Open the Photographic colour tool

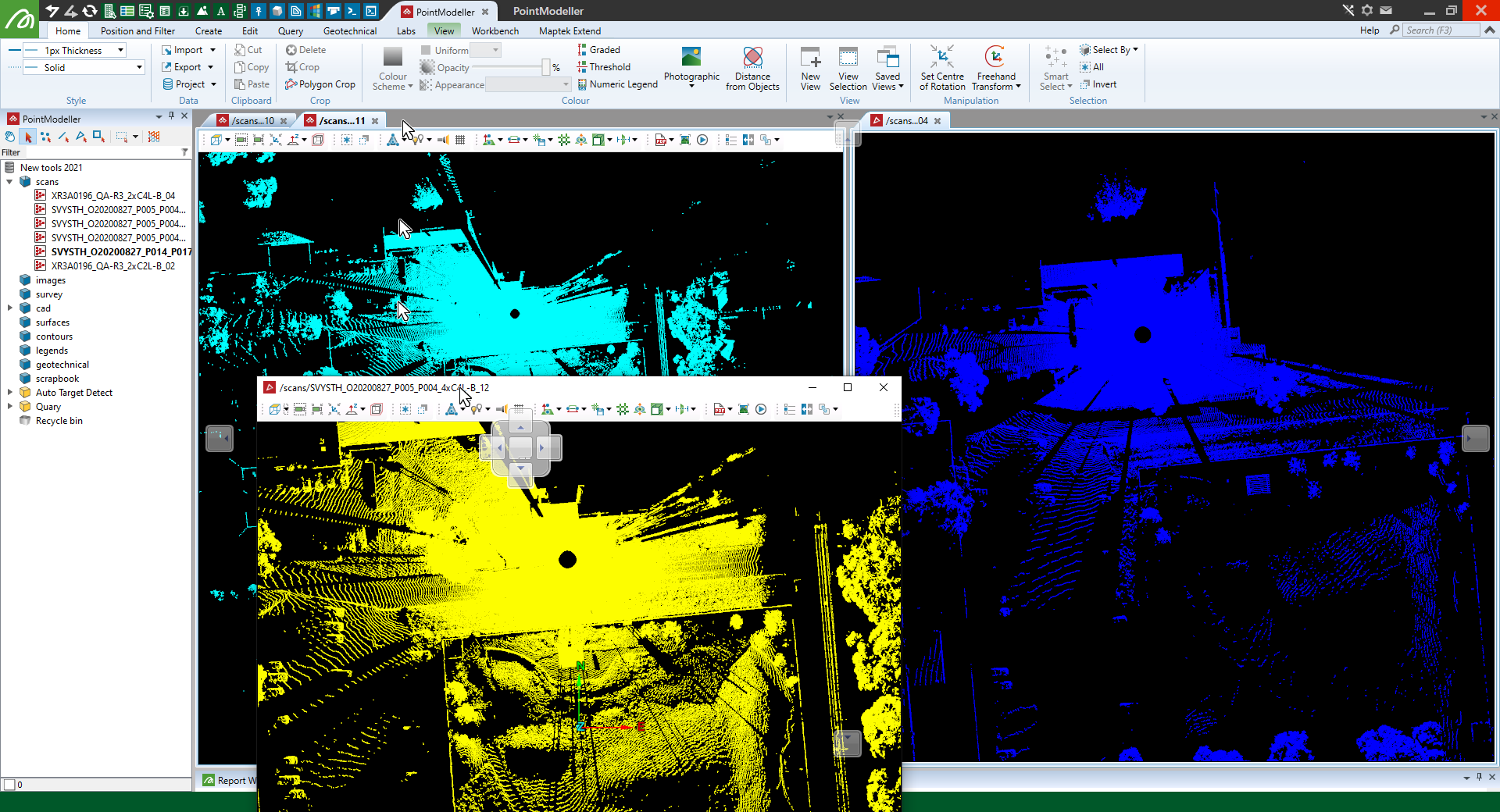(x=691, y=59)
